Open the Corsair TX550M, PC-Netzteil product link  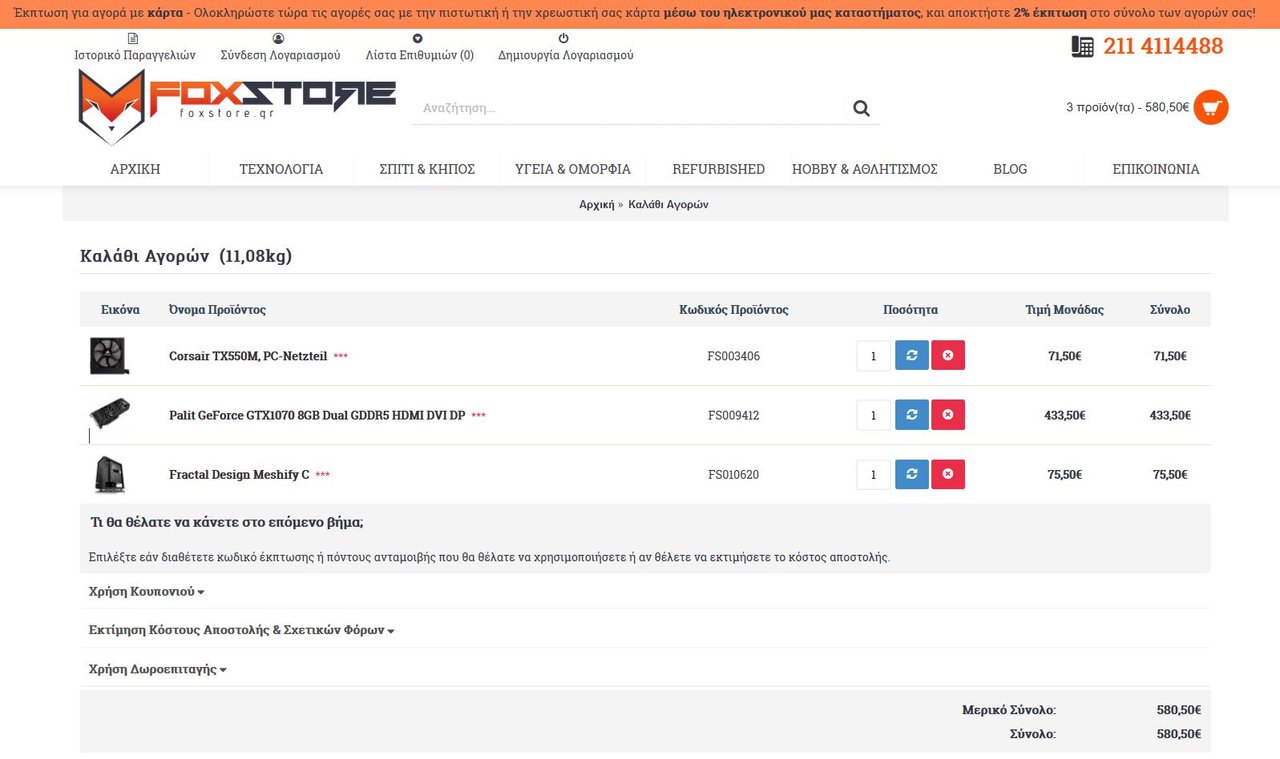coord(248,356)
